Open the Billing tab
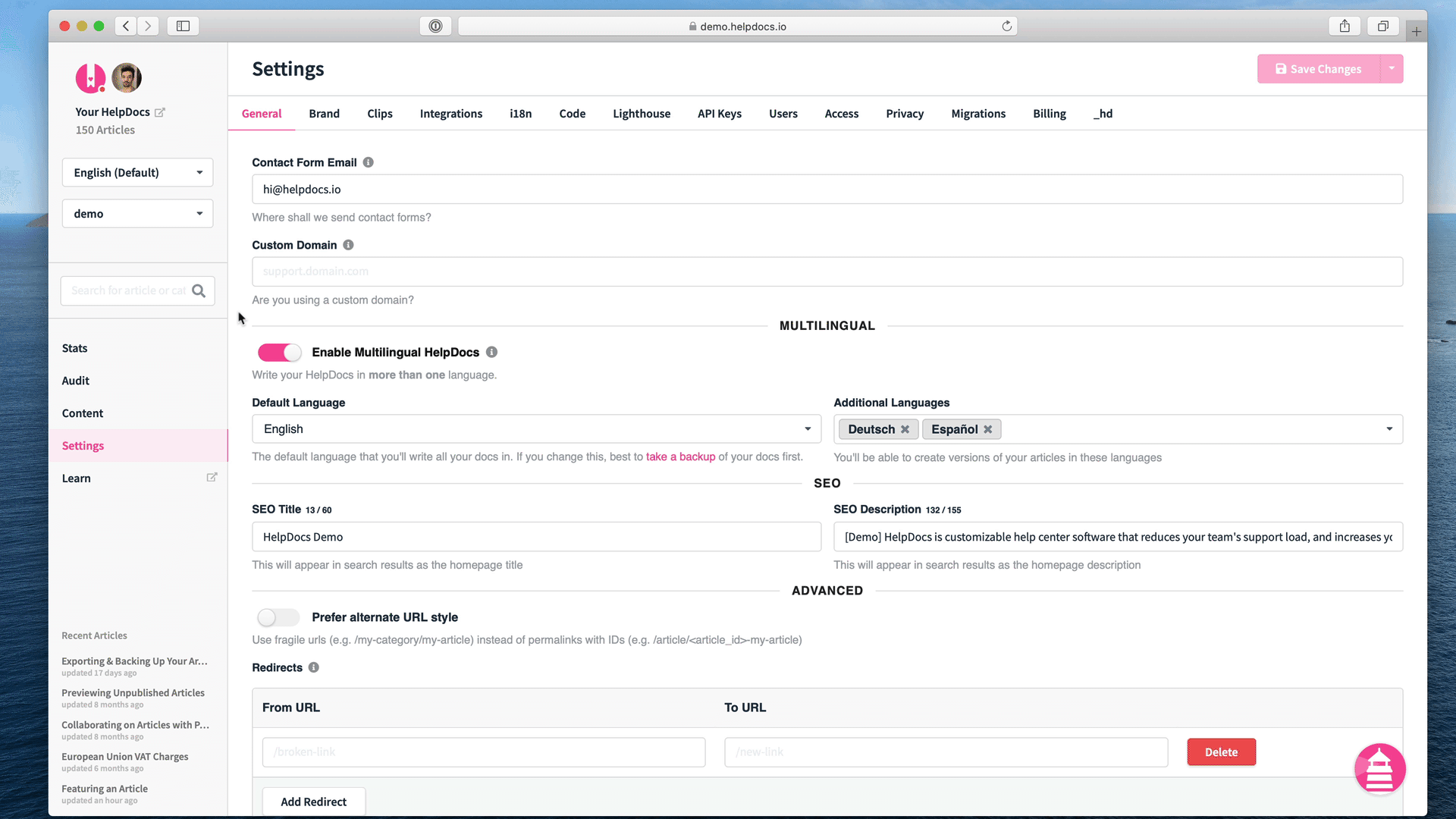The image size is (1456, 819). [x=1050, y=114]
